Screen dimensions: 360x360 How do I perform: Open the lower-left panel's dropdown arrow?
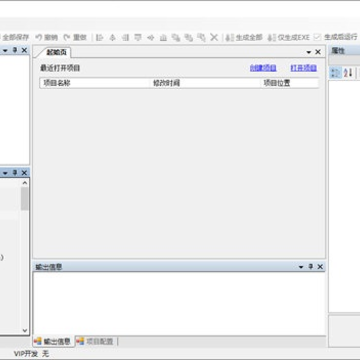click(x=5, y=173)
